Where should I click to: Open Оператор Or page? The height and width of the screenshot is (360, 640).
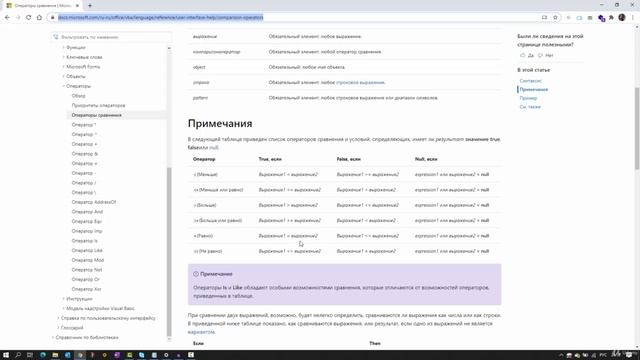click(x=85, y=279)
